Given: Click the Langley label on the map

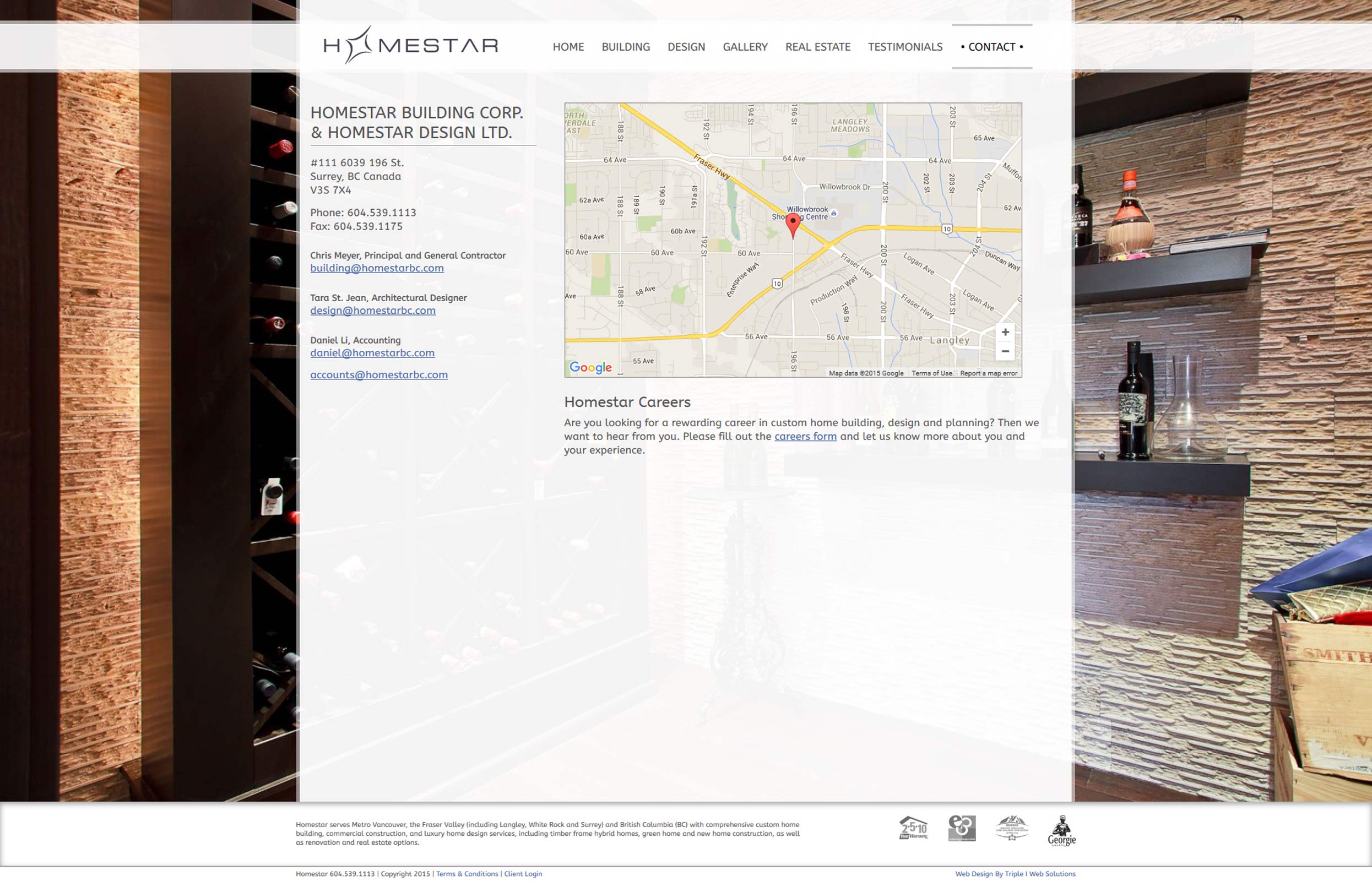Looking at the screenshot, I should point(949,340).
